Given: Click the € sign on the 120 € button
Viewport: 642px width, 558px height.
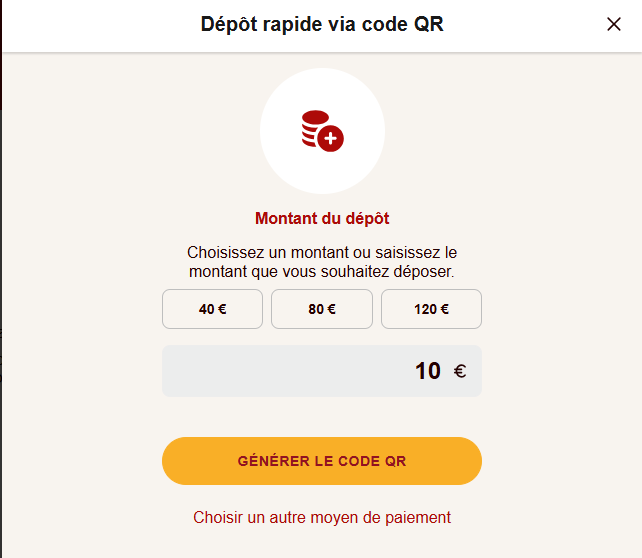Looking at the screenshot, I should click(x=444, y=309).
